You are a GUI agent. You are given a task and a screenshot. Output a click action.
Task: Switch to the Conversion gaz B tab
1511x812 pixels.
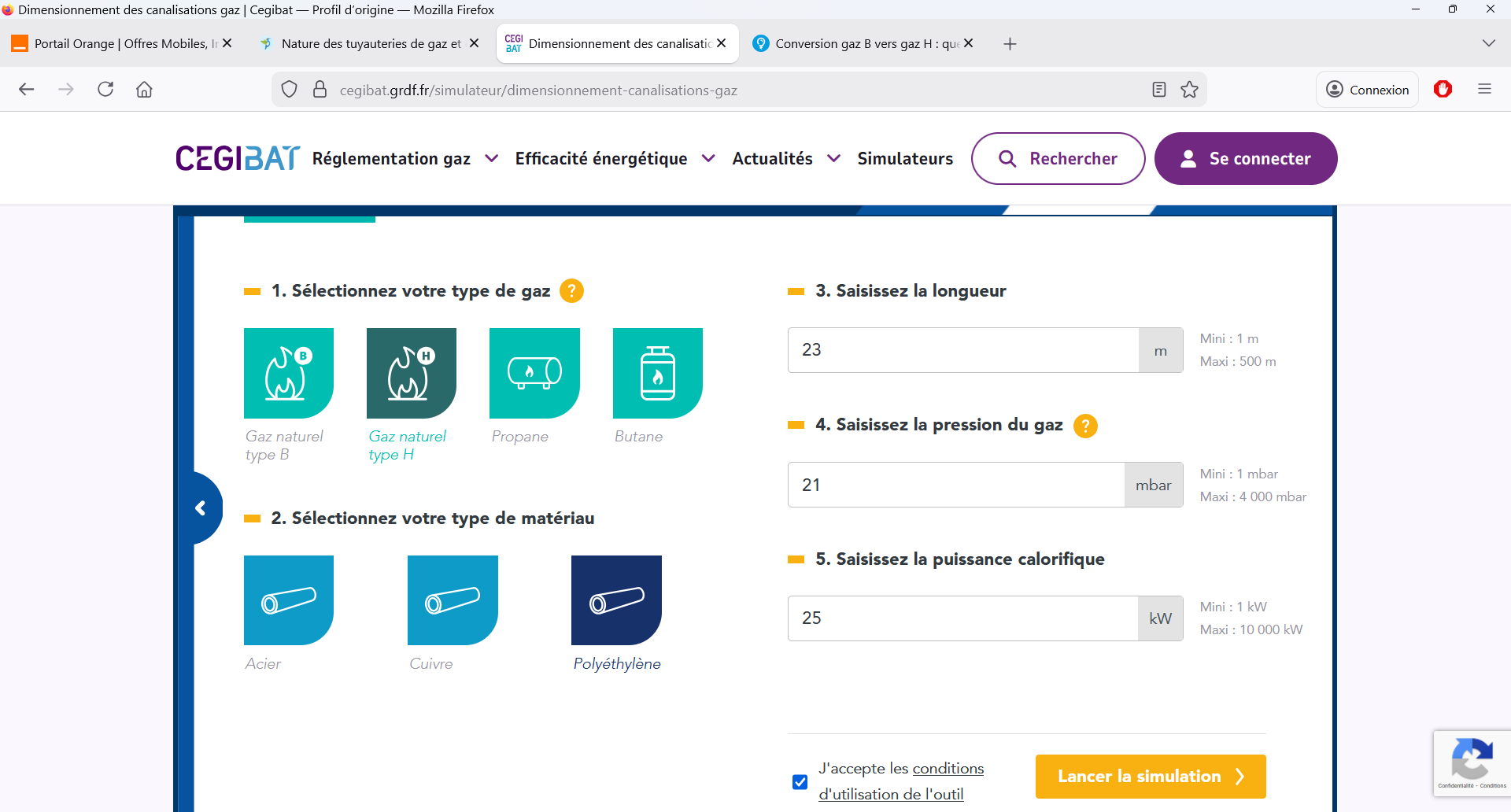coord(862,44)
